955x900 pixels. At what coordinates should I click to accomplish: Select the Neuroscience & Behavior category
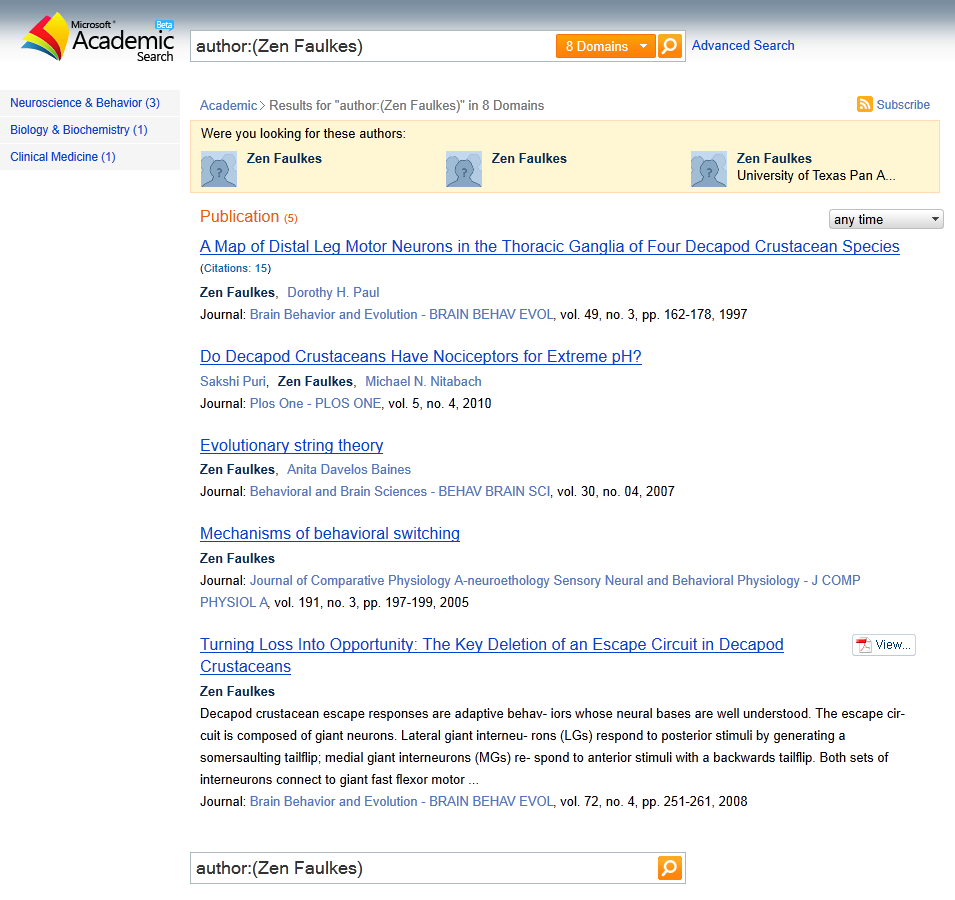[84, 102]
